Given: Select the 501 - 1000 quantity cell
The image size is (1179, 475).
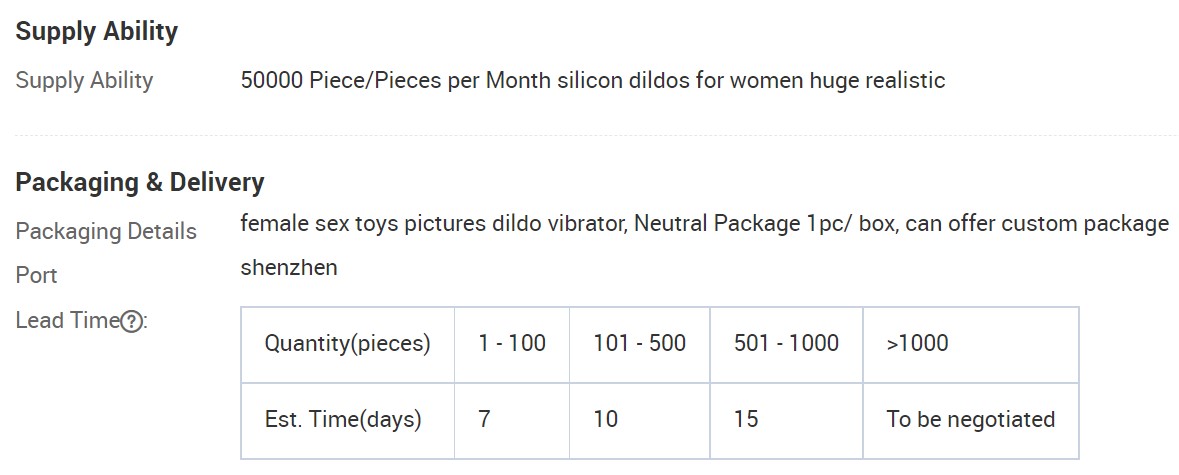Looking at the screenshot, I should 787,344.
